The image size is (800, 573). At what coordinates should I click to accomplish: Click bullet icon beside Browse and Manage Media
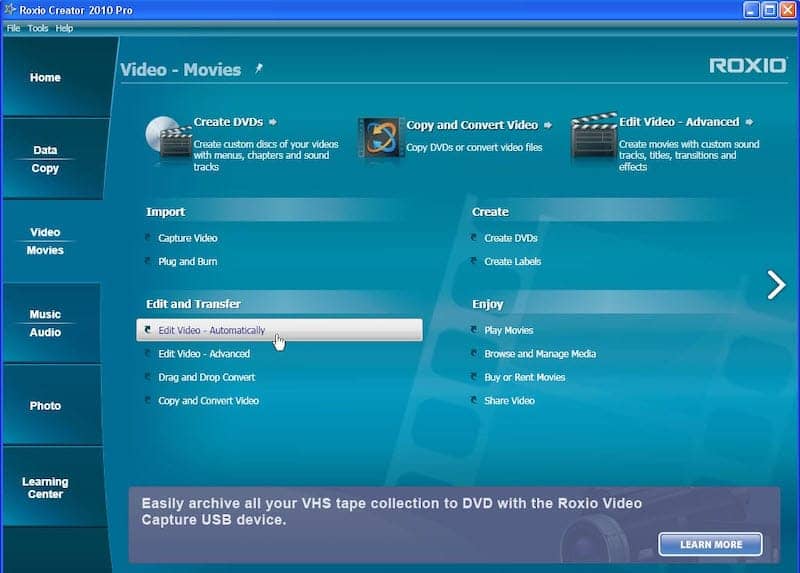click(x=474, y=353)
